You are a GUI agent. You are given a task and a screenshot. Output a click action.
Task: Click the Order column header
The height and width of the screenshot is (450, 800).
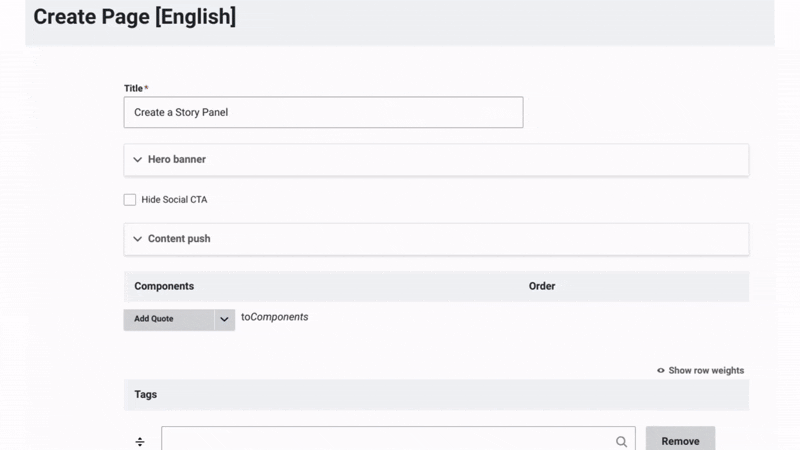point(542,286)
